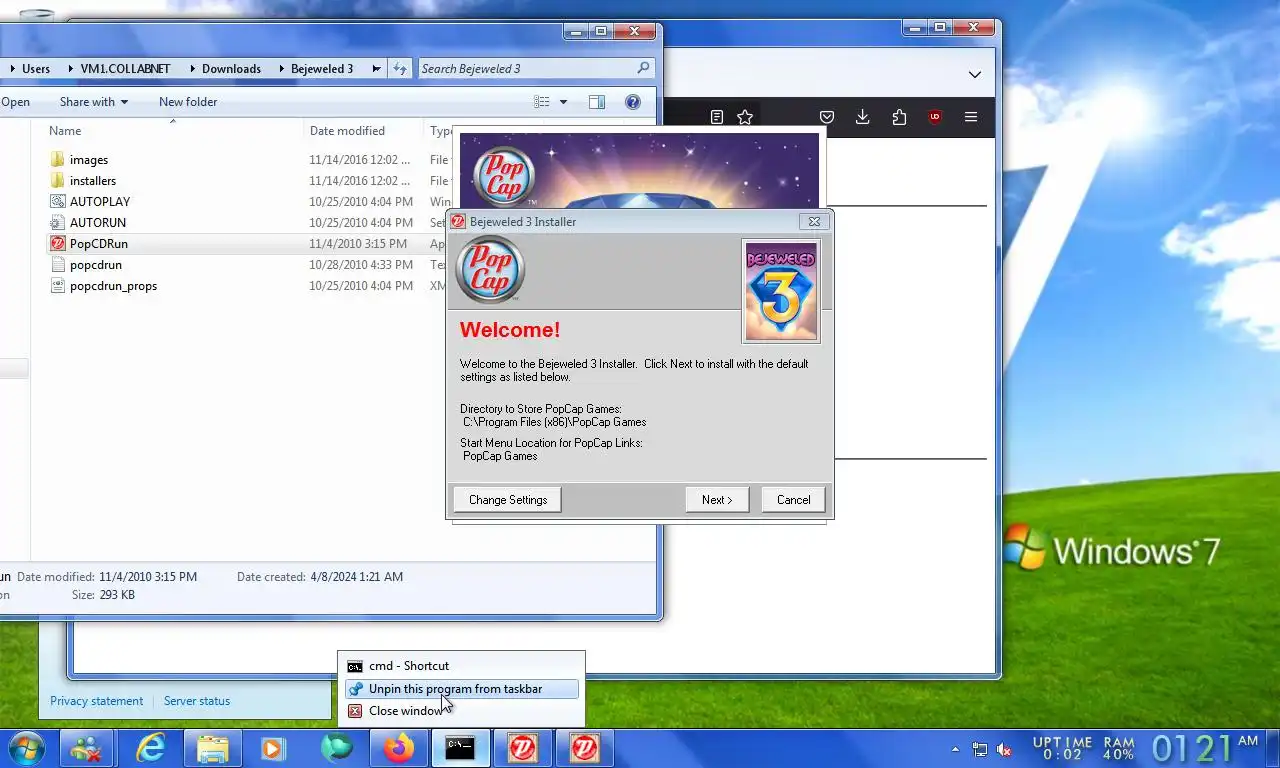Open Change Settings in the installer
Screen dimensions: 1280x768
tap(508, 500)
